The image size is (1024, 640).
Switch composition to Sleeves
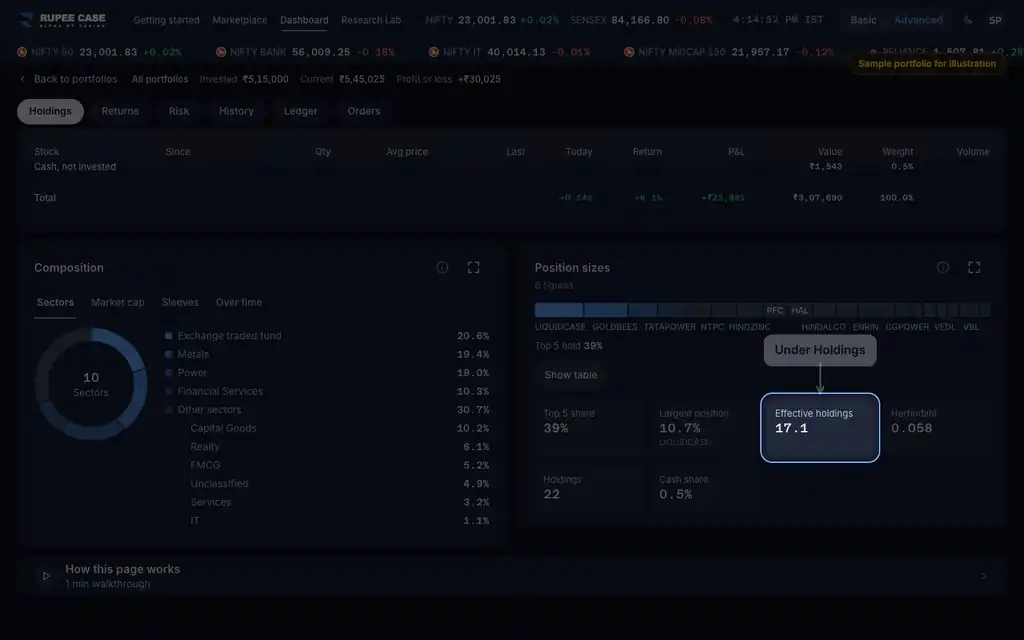tap(180, 302)
